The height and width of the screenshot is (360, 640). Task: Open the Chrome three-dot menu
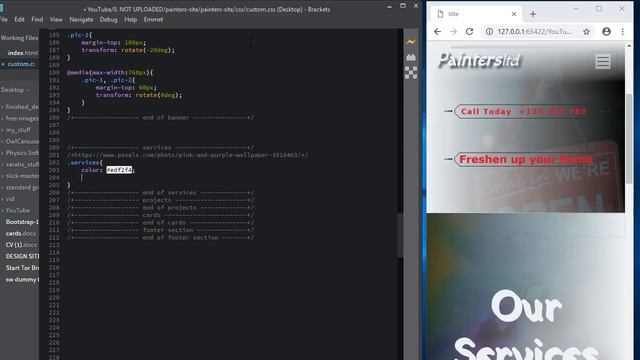pos(622,31)
